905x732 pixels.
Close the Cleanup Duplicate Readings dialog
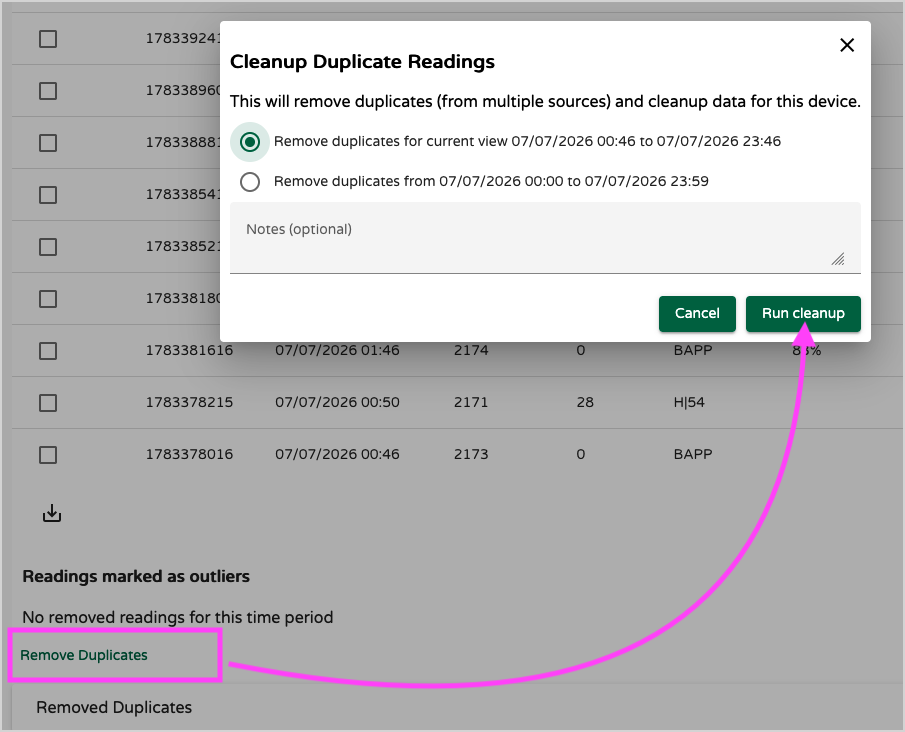[x=847, y=45]
